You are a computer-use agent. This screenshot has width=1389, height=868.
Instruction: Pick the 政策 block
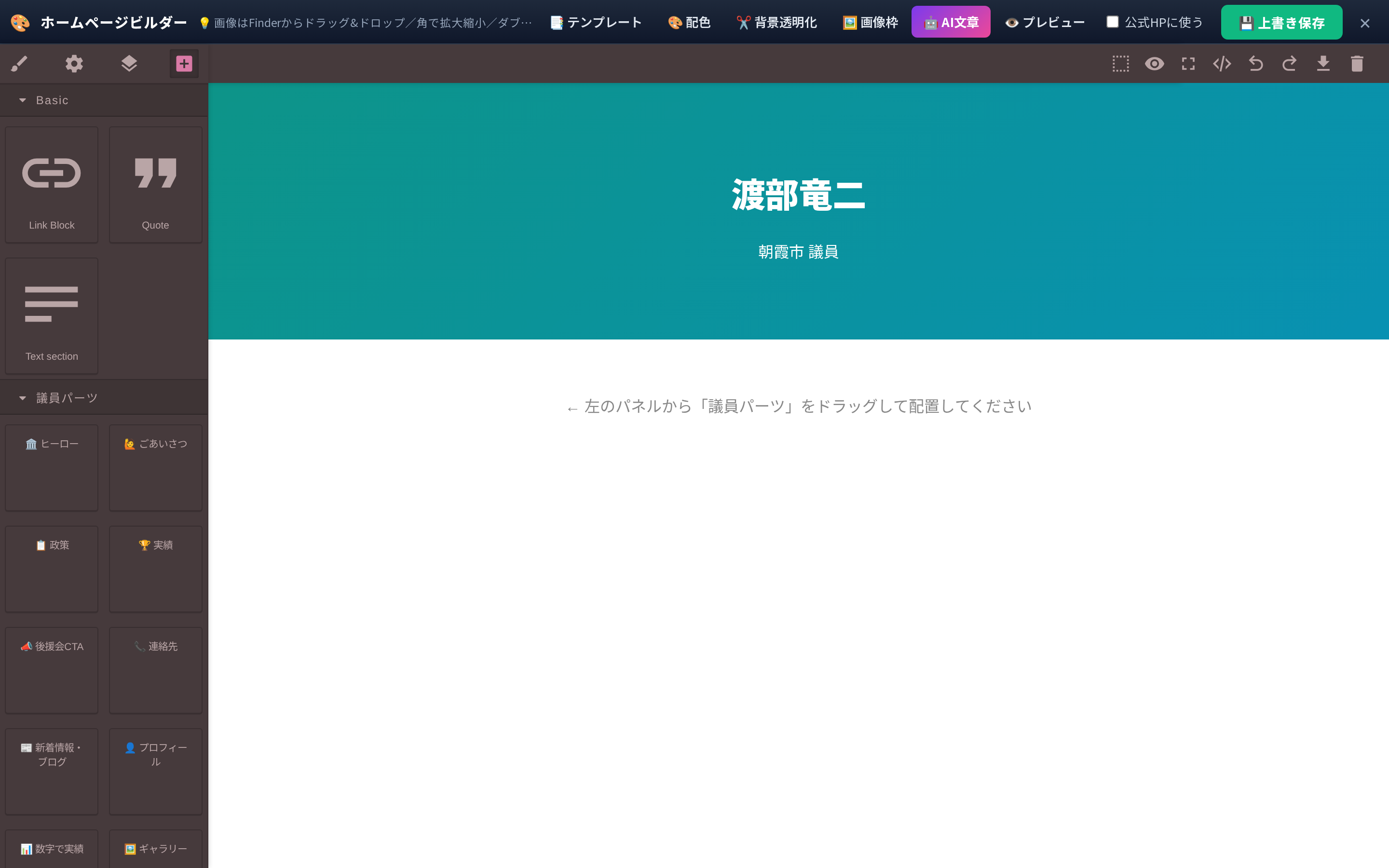tap(52, 569)
